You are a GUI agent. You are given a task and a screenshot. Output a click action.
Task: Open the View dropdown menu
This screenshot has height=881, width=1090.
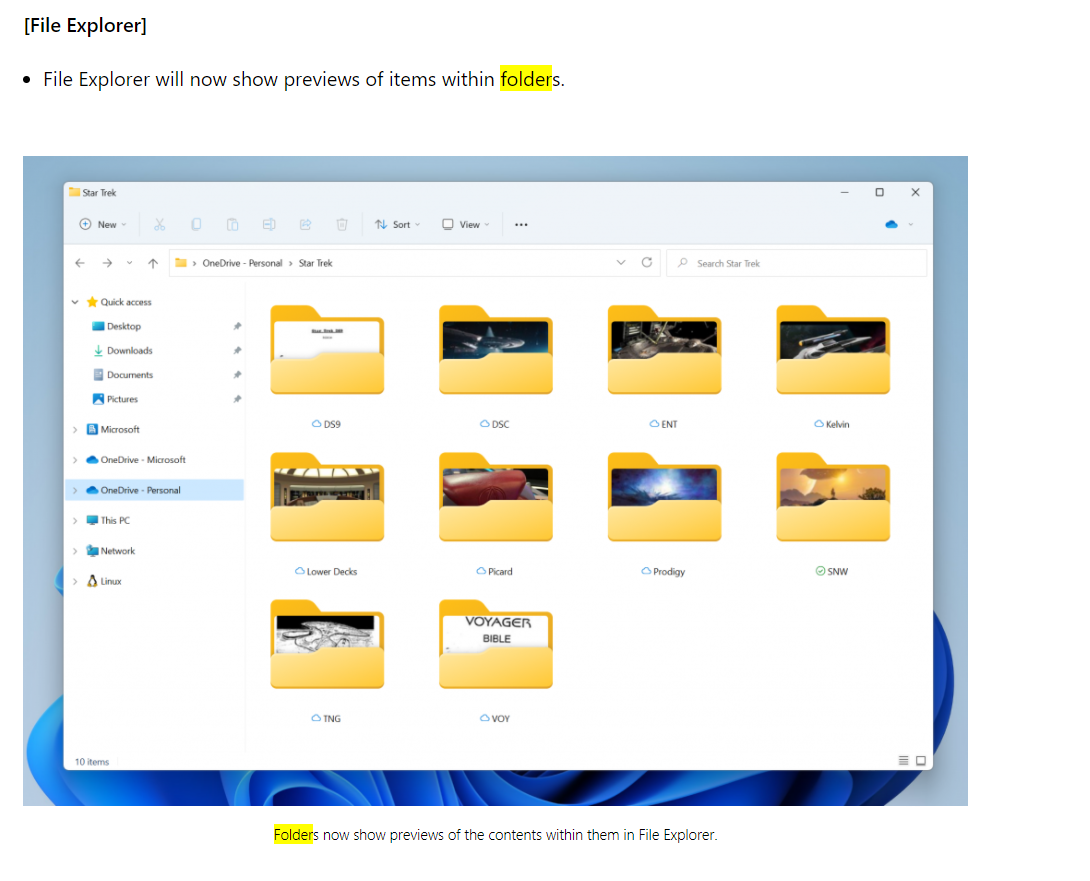(x=466, y=225)
